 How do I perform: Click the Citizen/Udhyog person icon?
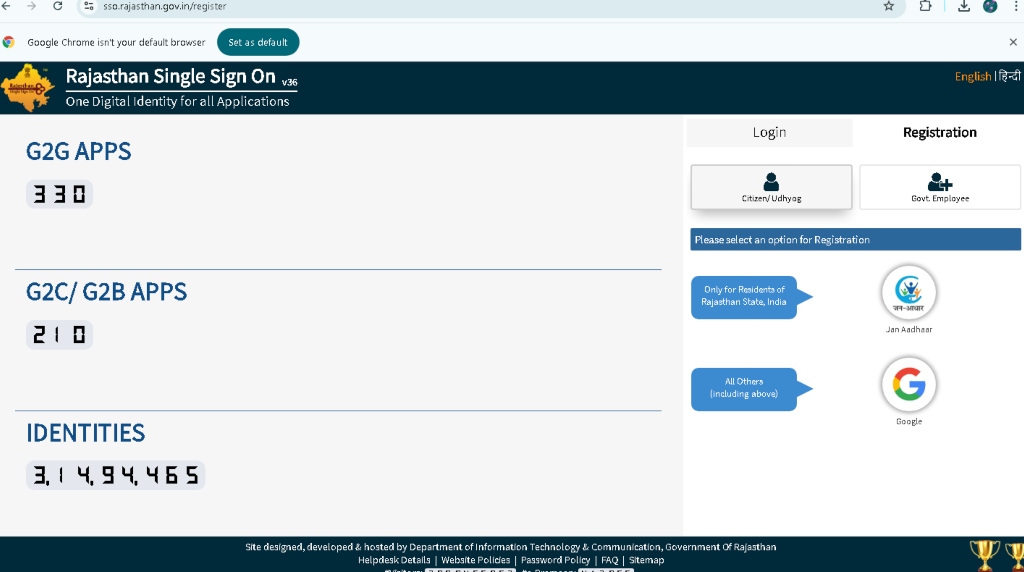point(771,182)
